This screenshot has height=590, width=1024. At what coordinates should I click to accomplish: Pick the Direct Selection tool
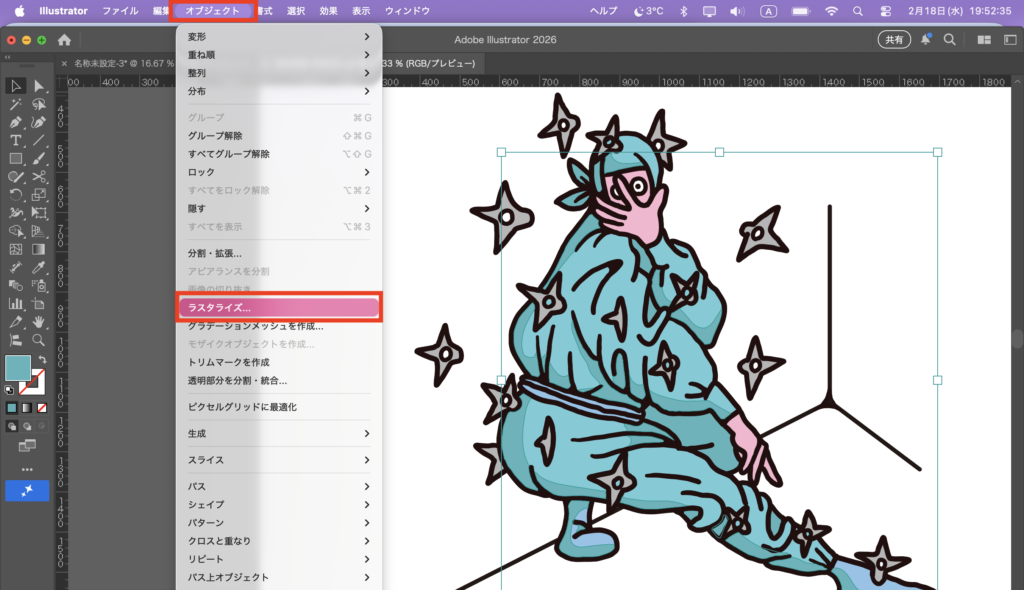39,86
